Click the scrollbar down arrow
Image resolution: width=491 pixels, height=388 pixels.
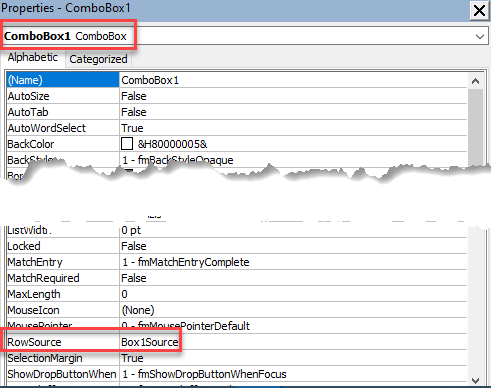[x=476, y=380]
